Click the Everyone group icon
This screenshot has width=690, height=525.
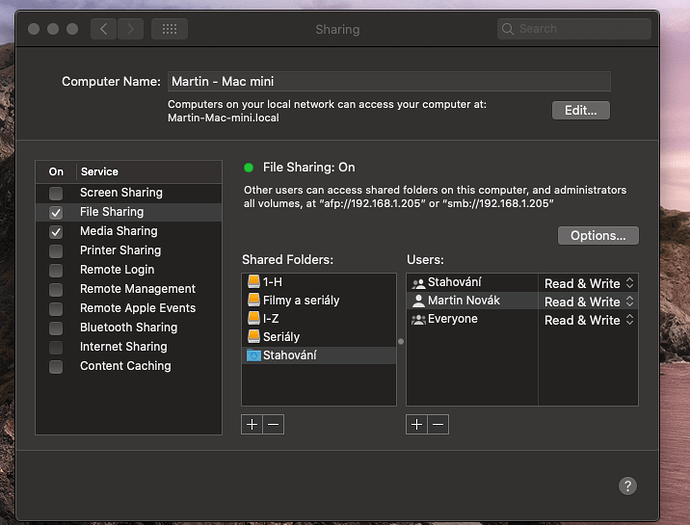tap(418, 319)
